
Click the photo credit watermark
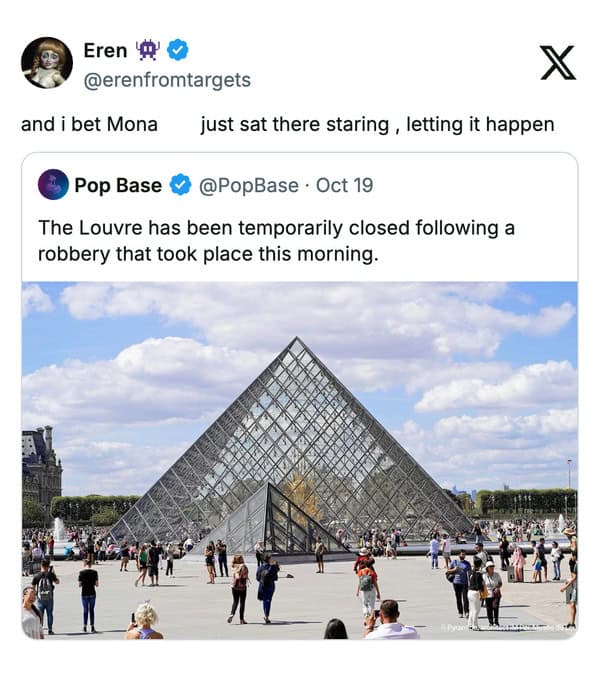click(508, 628)
